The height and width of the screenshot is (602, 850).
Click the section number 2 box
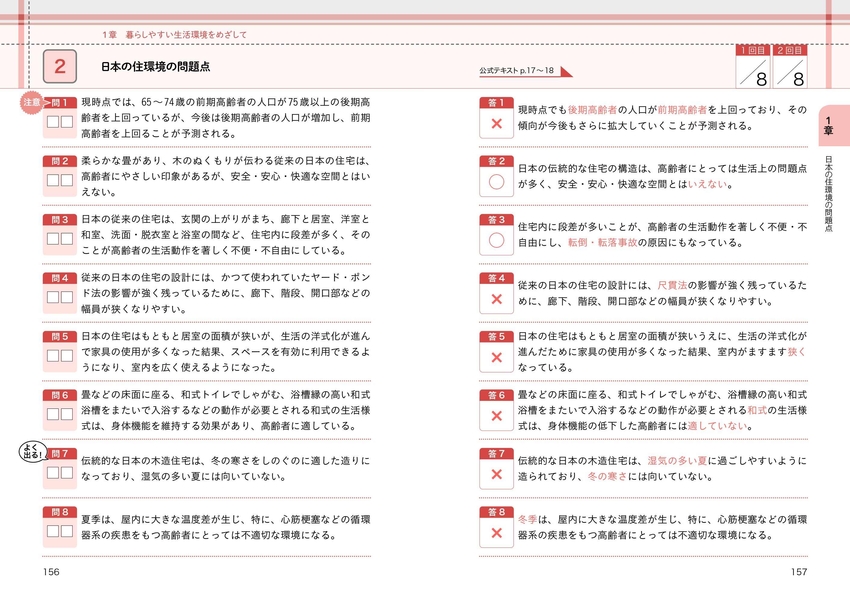click(60, 66)
